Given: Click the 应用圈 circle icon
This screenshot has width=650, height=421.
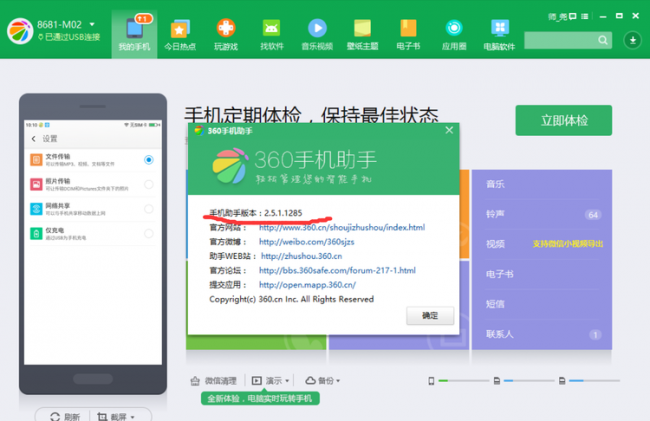Looking at the screenshot, I should tap(454, 28).
